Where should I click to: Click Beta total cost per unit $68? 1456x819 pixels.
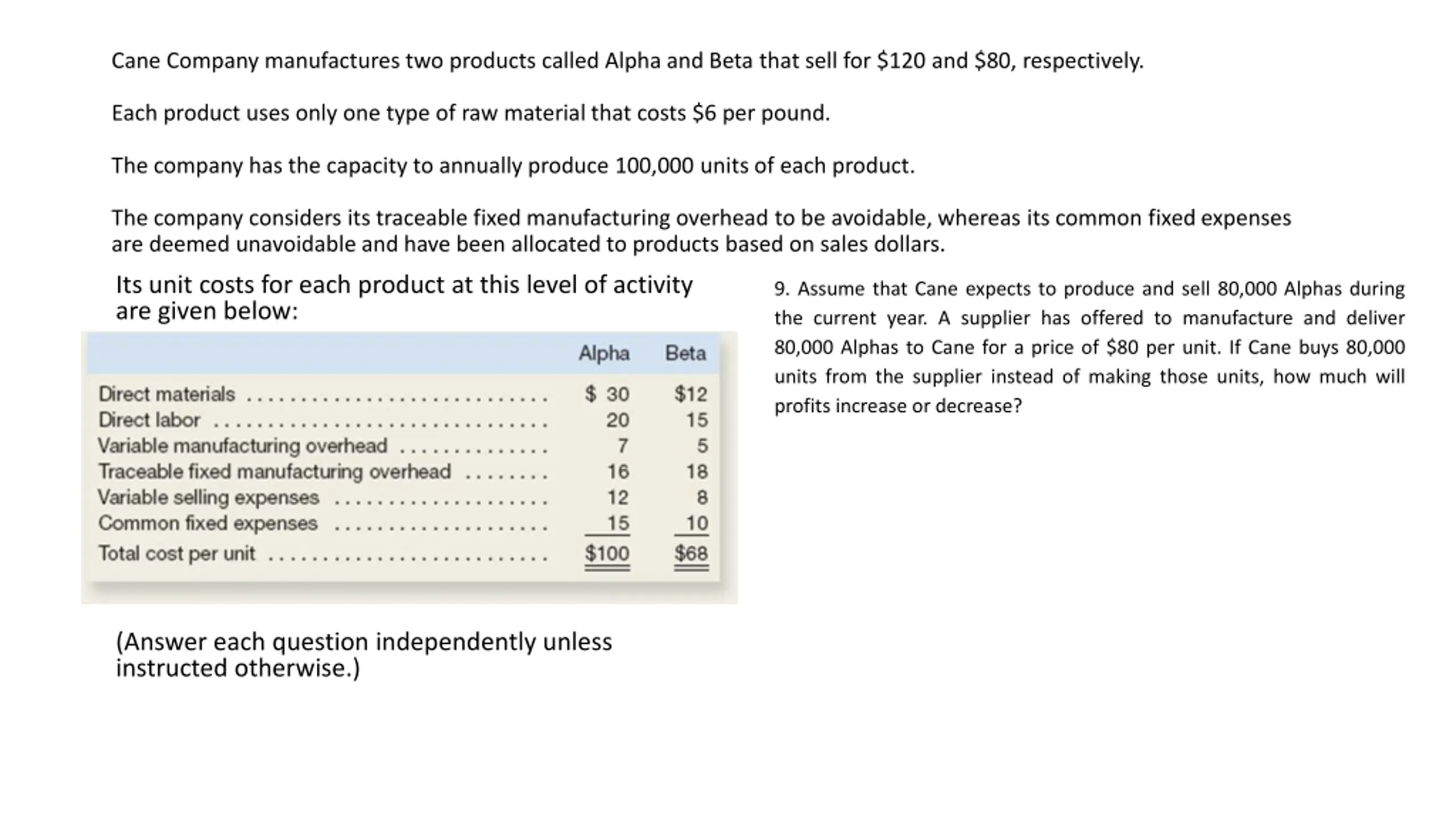pyautogui.click(x=691, y=553)
